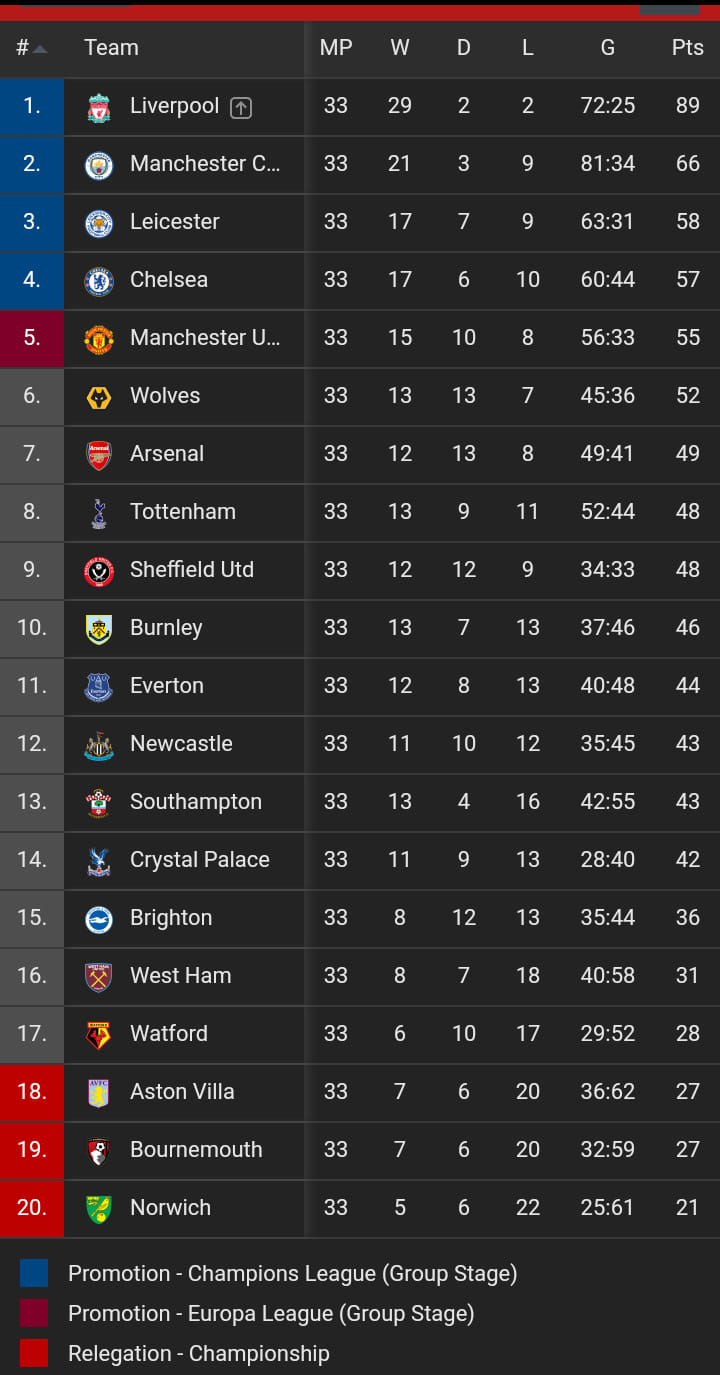This screenshot has height=1375, width=720.
Task: Sort standings by Pts column header
Action: click(x=688, y=47)
